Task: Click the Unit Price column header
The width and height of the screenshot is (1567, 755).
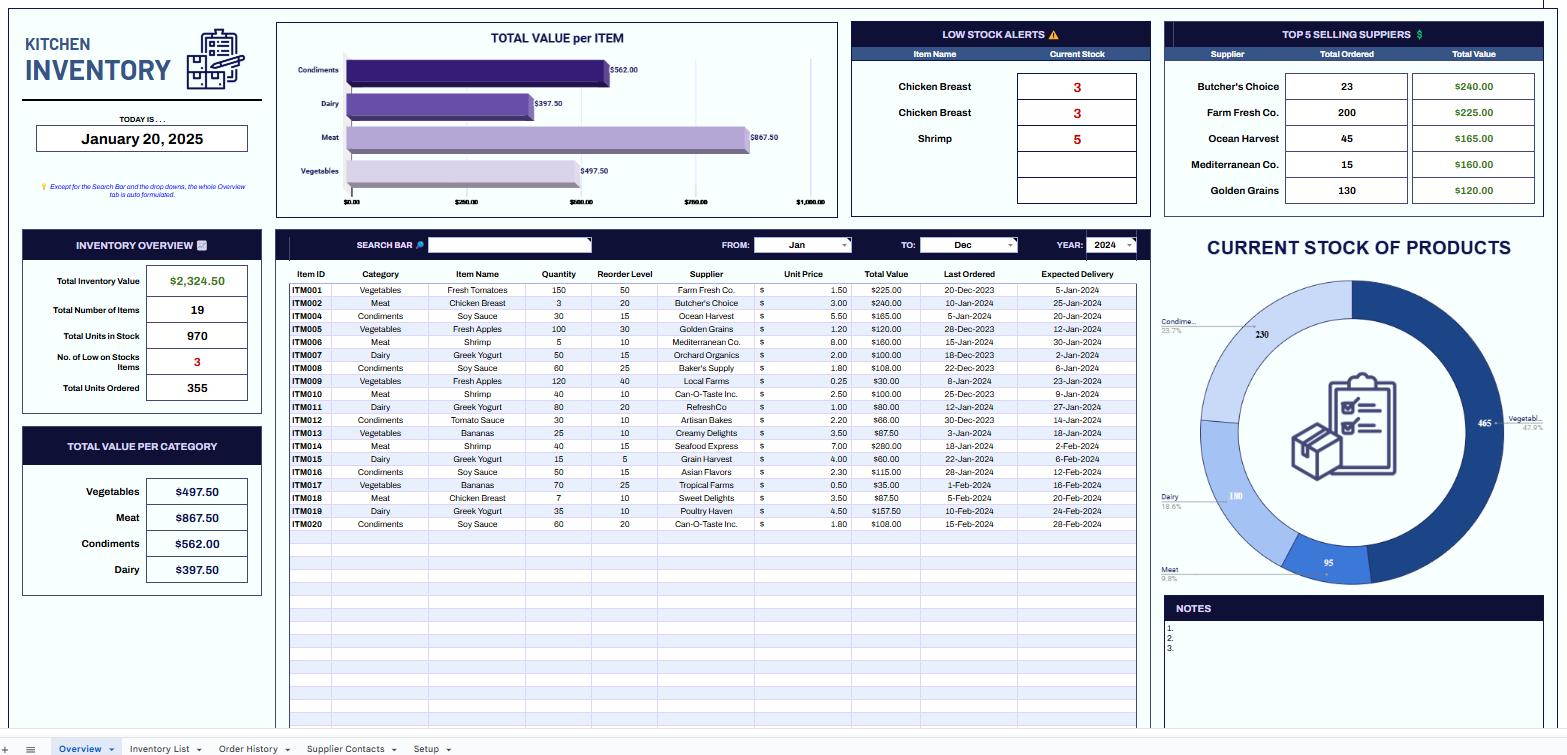Action: pos(803,274)
